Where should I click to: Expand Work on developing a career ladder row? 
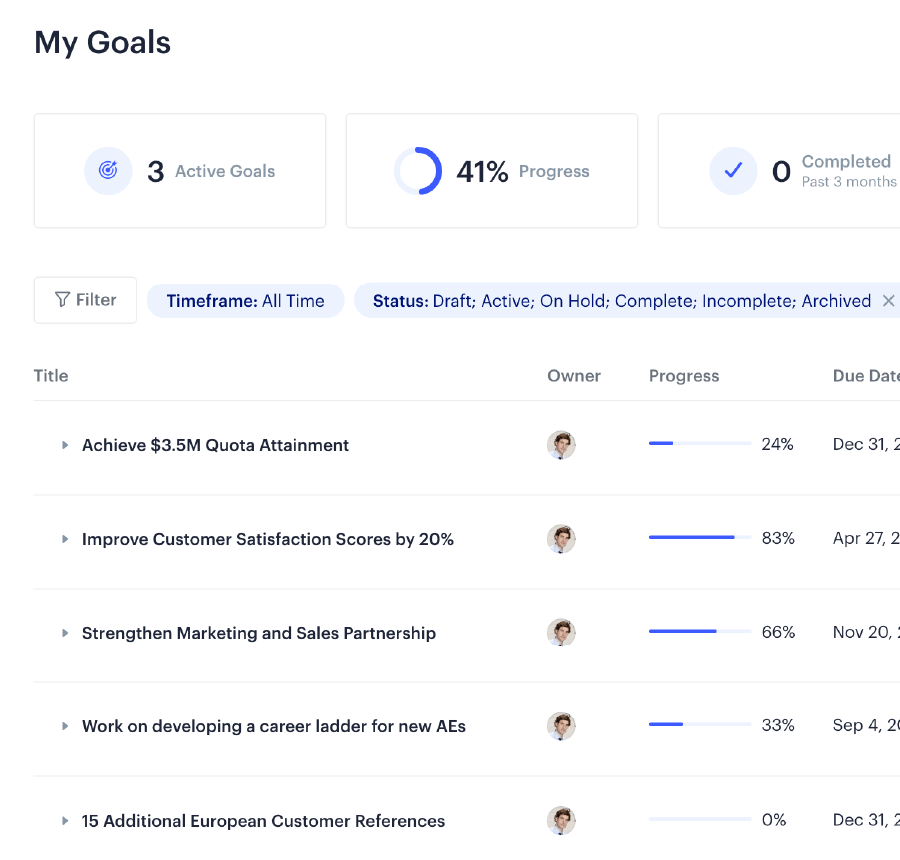point(65,726)
